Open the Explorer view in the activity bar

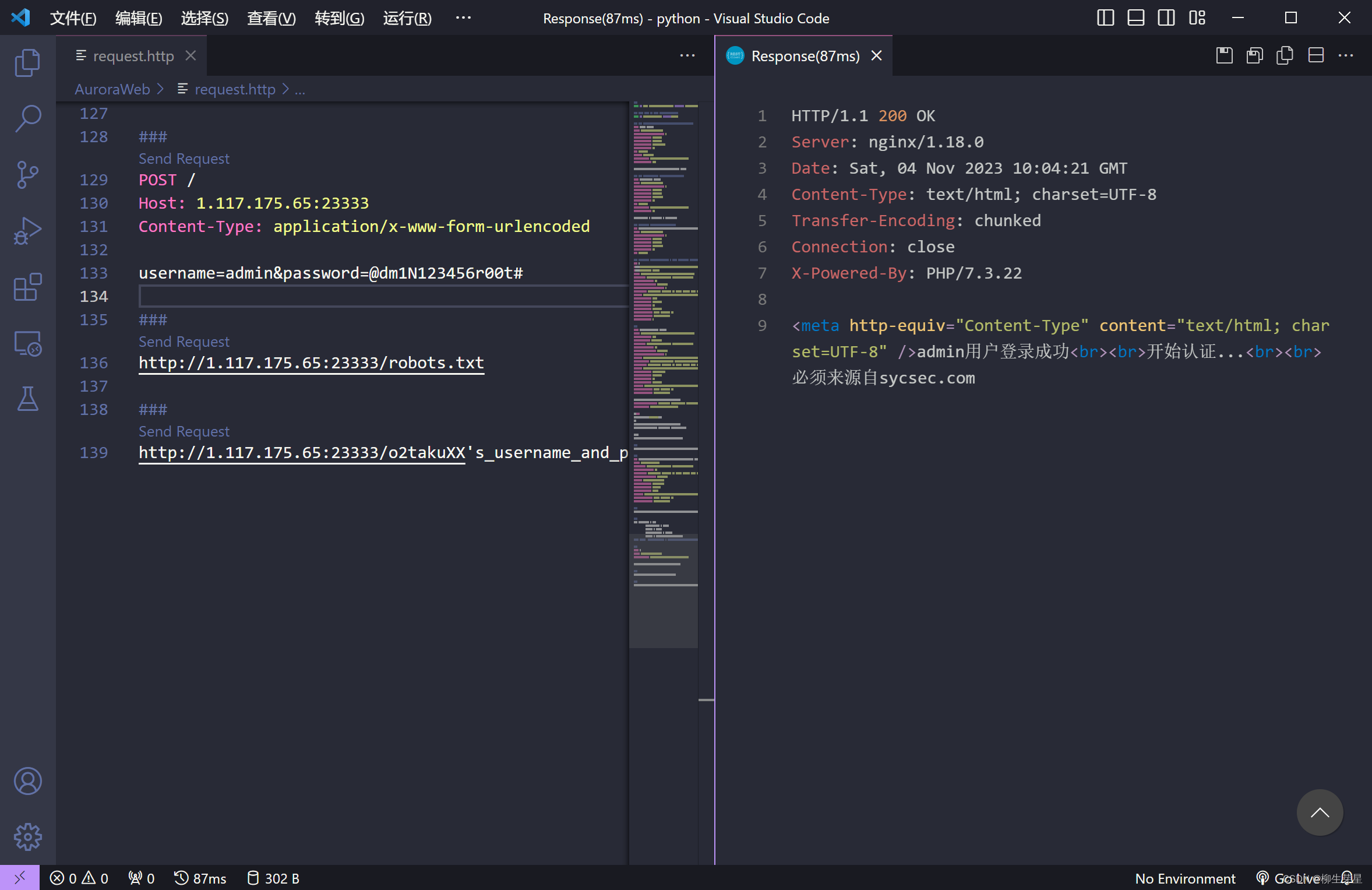point(27,62)
